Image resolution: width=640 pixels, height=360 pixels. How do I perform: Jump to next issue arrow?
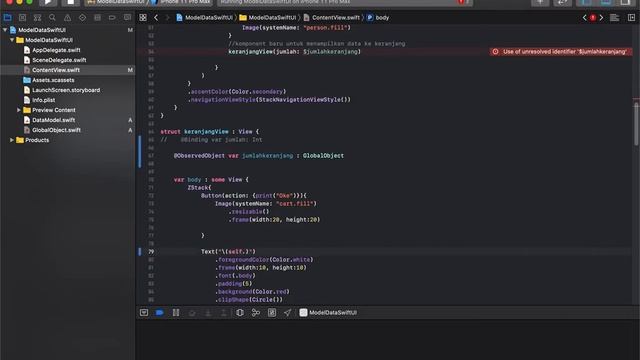coord(601,18)
